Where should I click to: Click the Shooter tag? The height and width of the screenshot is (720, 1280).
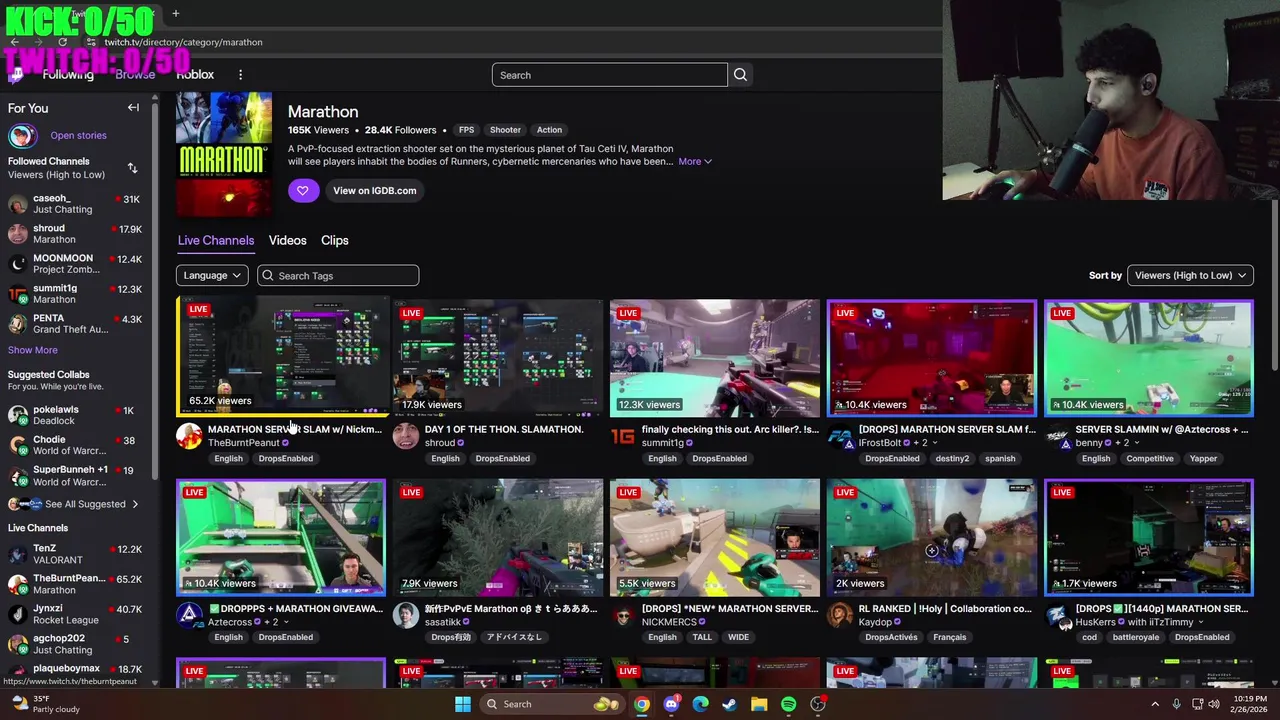tap(505, 130)
